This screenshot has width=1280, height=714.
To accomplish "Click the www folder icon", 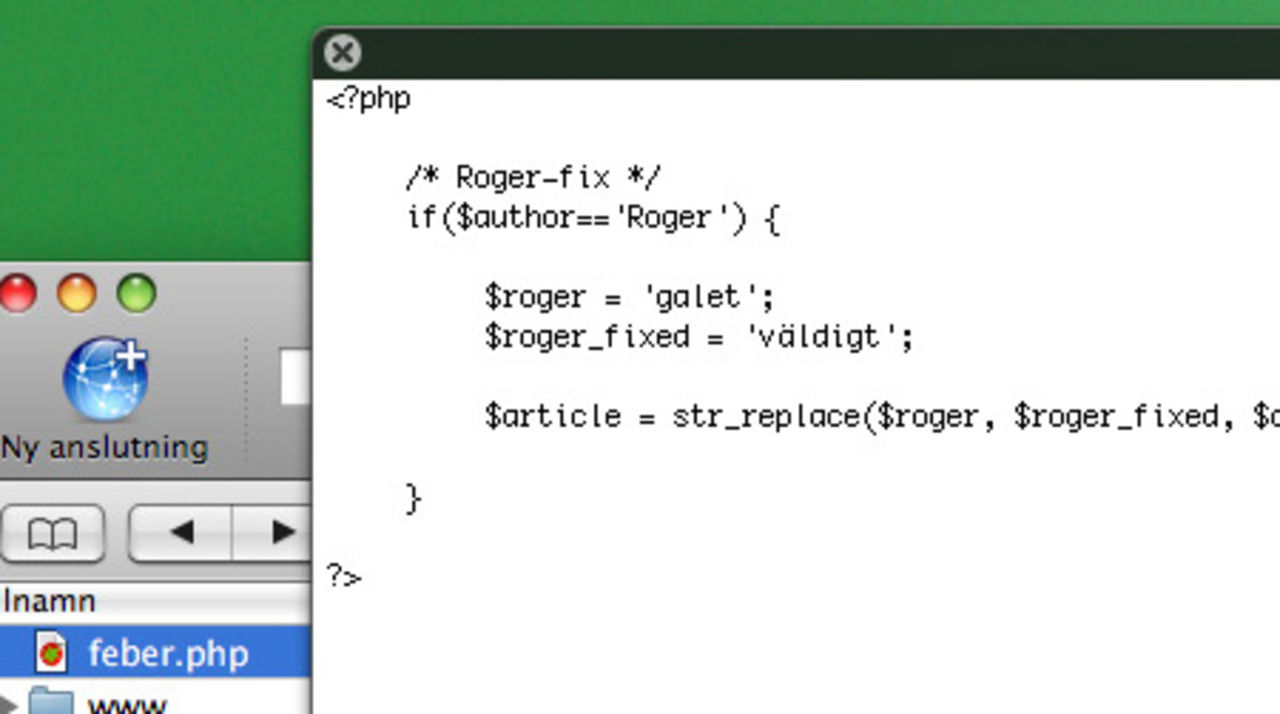I will (51, 703).
